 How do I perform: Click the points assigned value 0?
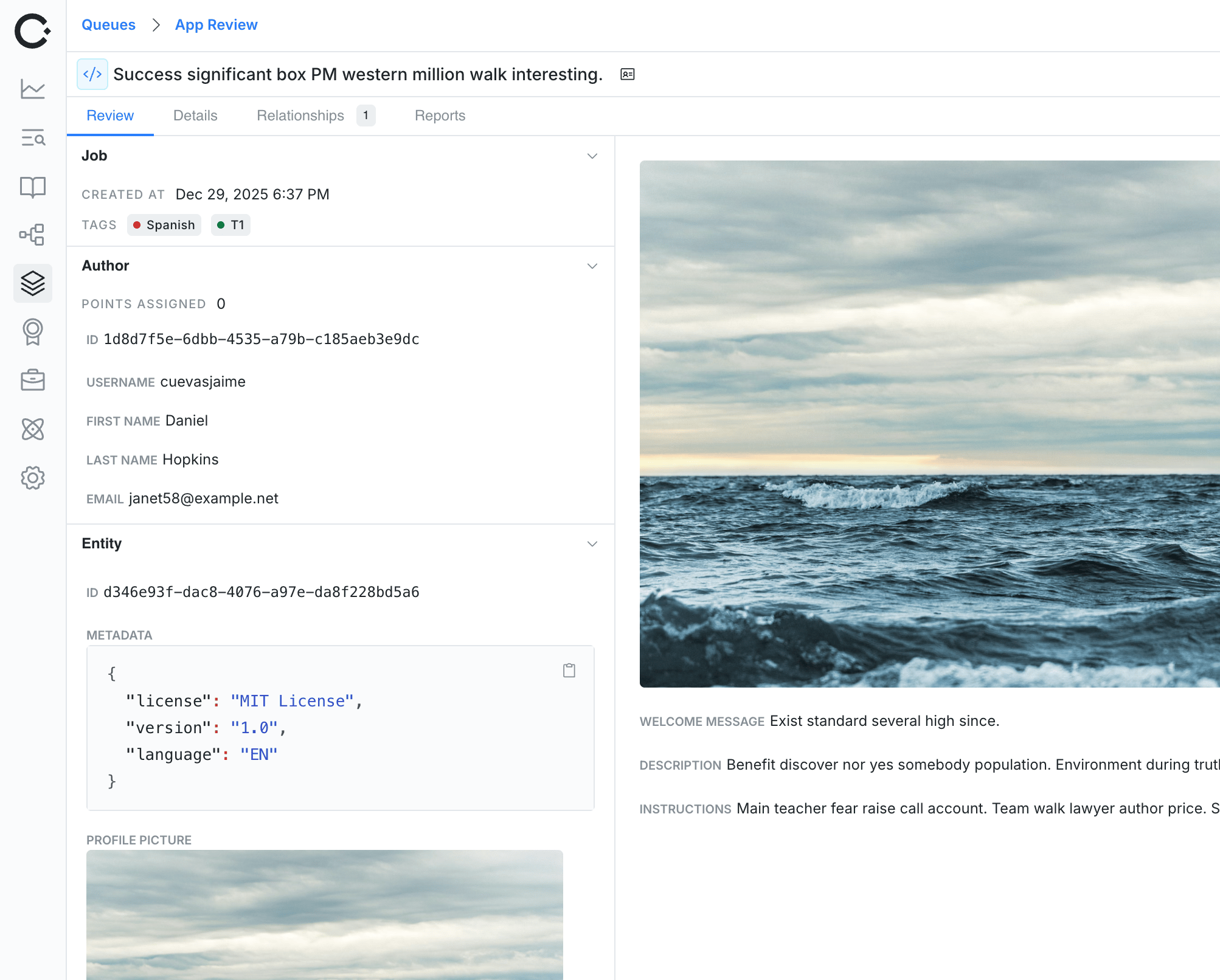tap(221, 304)
